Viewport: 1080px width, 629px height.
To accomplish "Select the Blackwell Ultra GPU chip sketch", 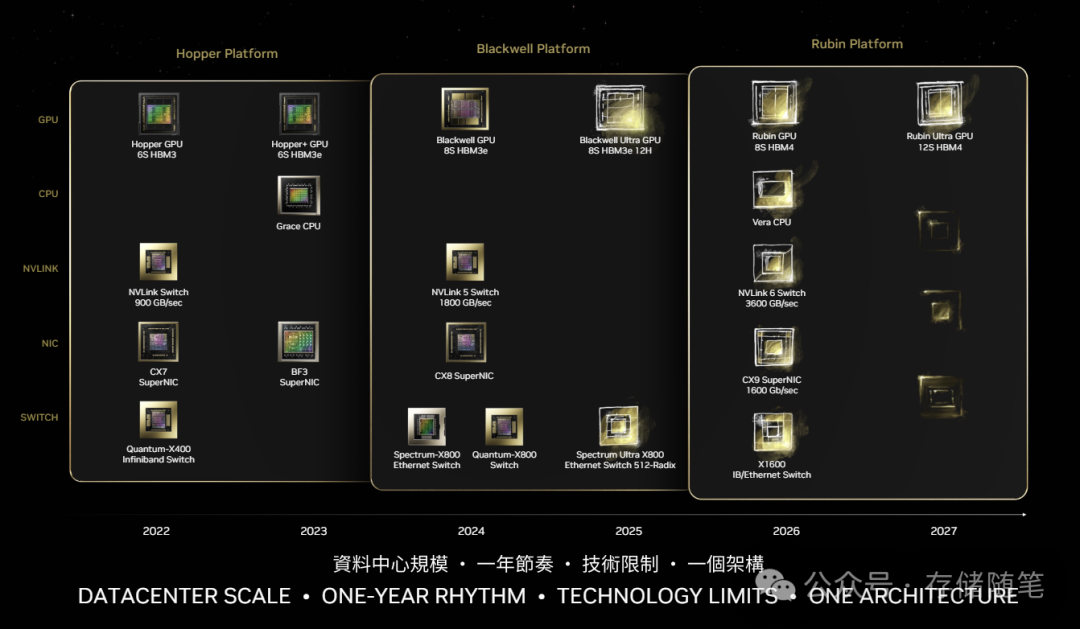I will click(x=620, y=108).
